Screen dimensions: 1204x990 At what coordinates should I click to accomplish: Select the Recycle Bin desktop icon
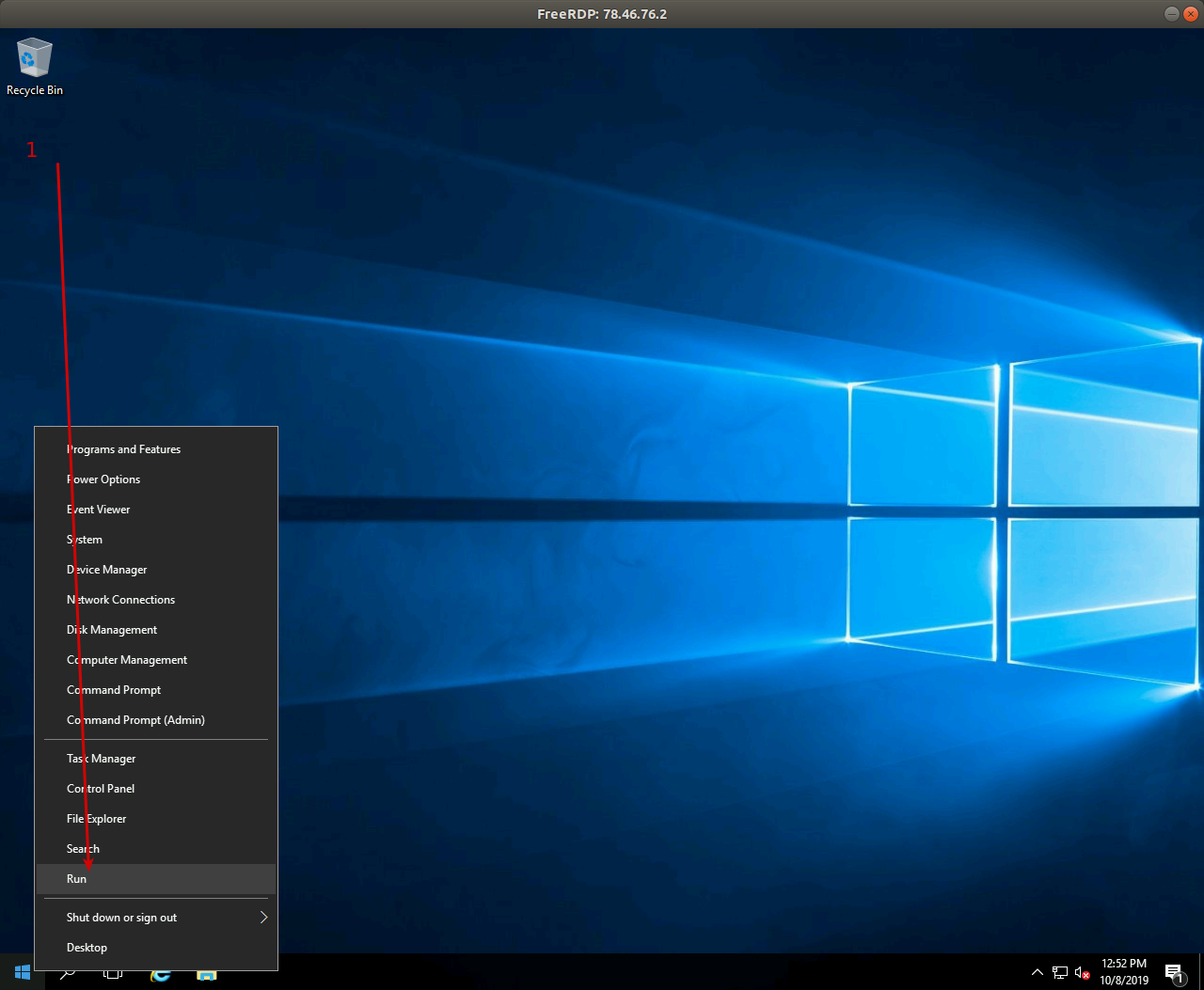pyautogui.click(x=35, y=67)
